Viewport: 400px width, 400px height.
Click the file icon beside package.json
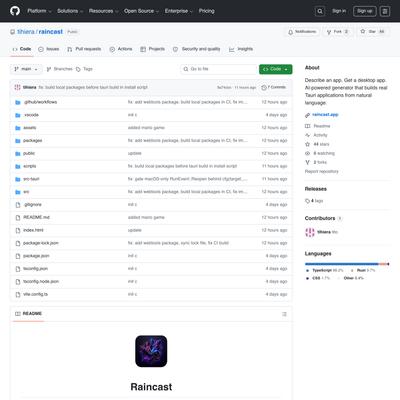[18, 256]
